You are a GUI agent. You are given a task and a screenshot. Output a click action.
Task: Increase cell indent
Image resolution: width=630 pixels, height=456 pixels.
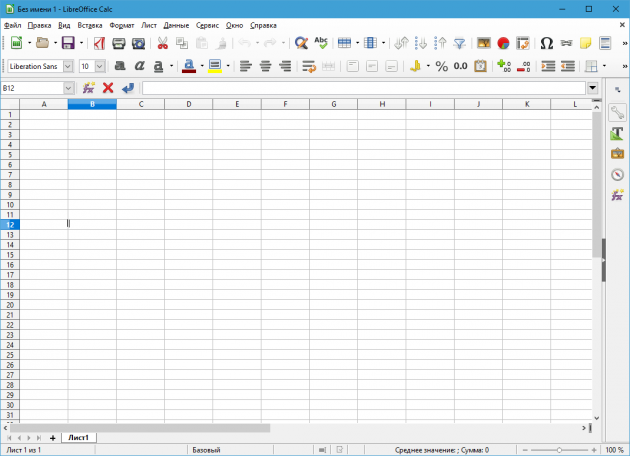[x=548, y=66]
